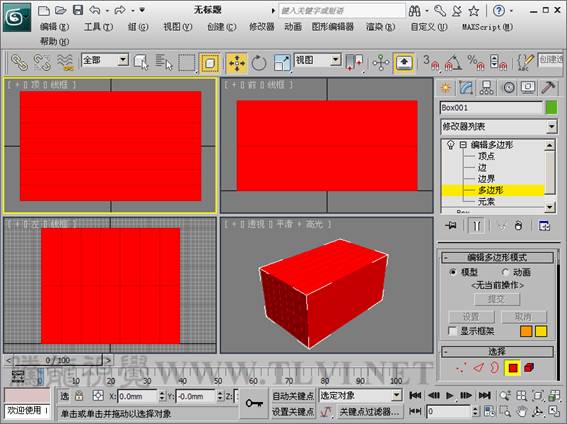Activate the Select and Rotate tool
This screenshot has width=567, height=424.
[x=259, y=63]
